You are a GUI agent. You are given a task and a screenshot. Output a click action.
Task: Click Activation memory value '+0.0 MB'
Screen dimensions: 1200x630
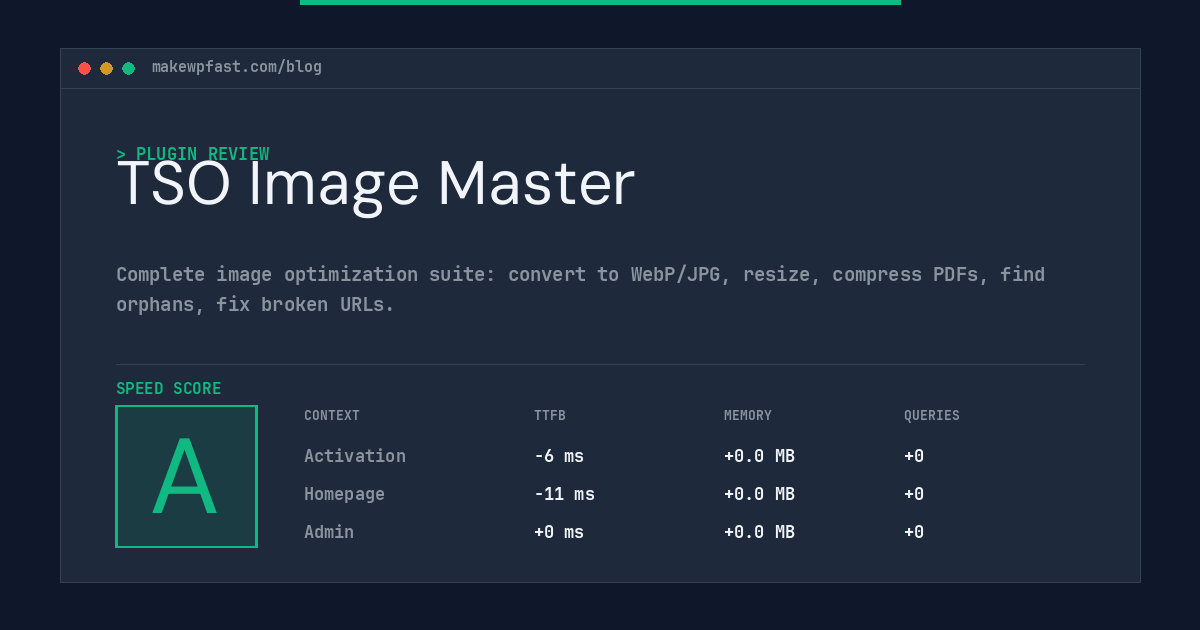click(x=759, y=456)
